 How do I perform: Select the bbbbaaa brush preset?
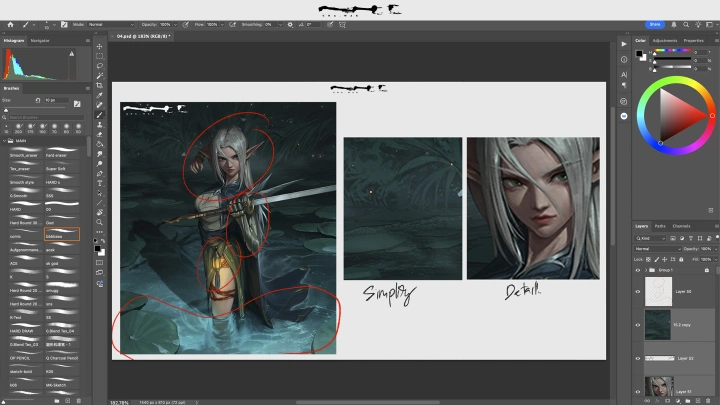[x=62, y=234]
